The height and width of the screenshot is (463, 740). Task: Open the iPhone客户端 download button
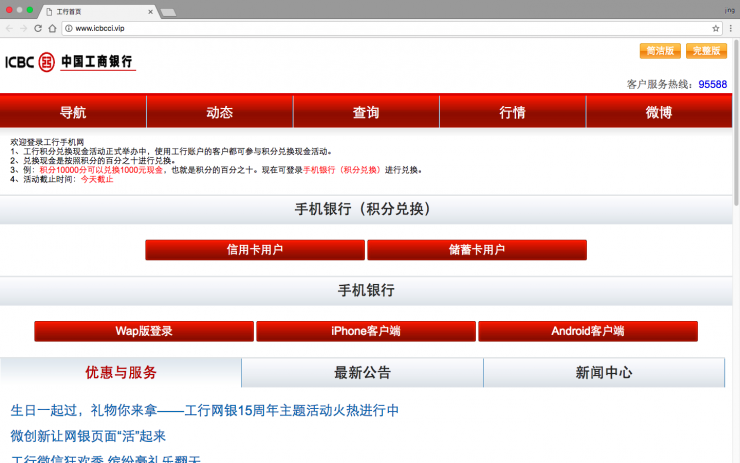click(x=366, y=331)
